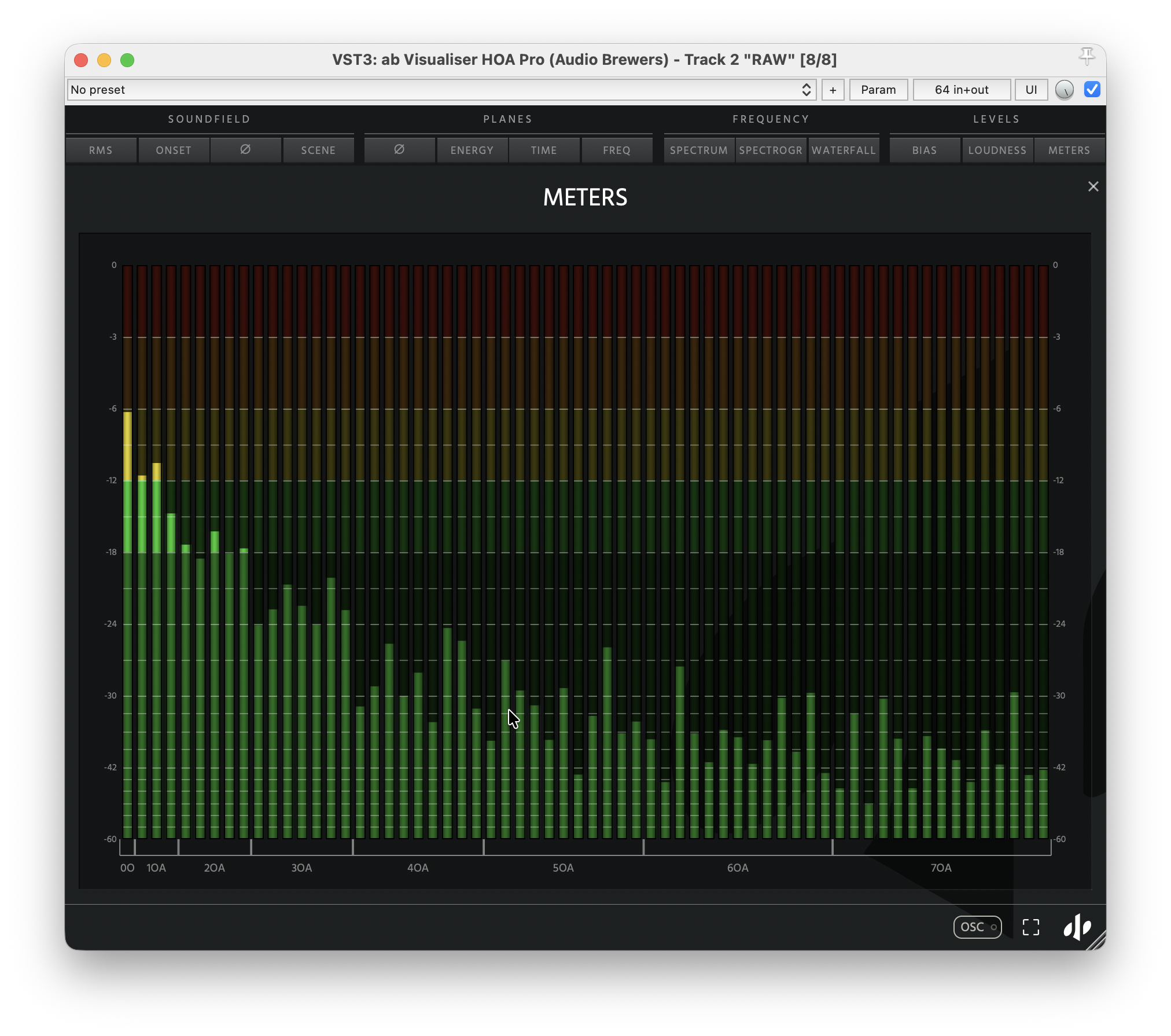Pin the plugin window on top
This screenshot has height=1036, width=1171.
pyautogui.click(x=1087, y=56)
